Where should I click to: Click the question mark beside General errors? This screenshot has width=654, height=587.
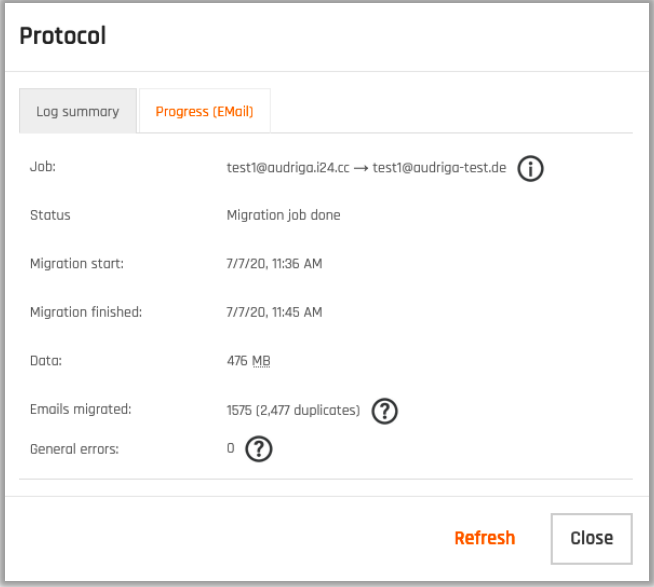pyautogui.click(x=259, y=449)
